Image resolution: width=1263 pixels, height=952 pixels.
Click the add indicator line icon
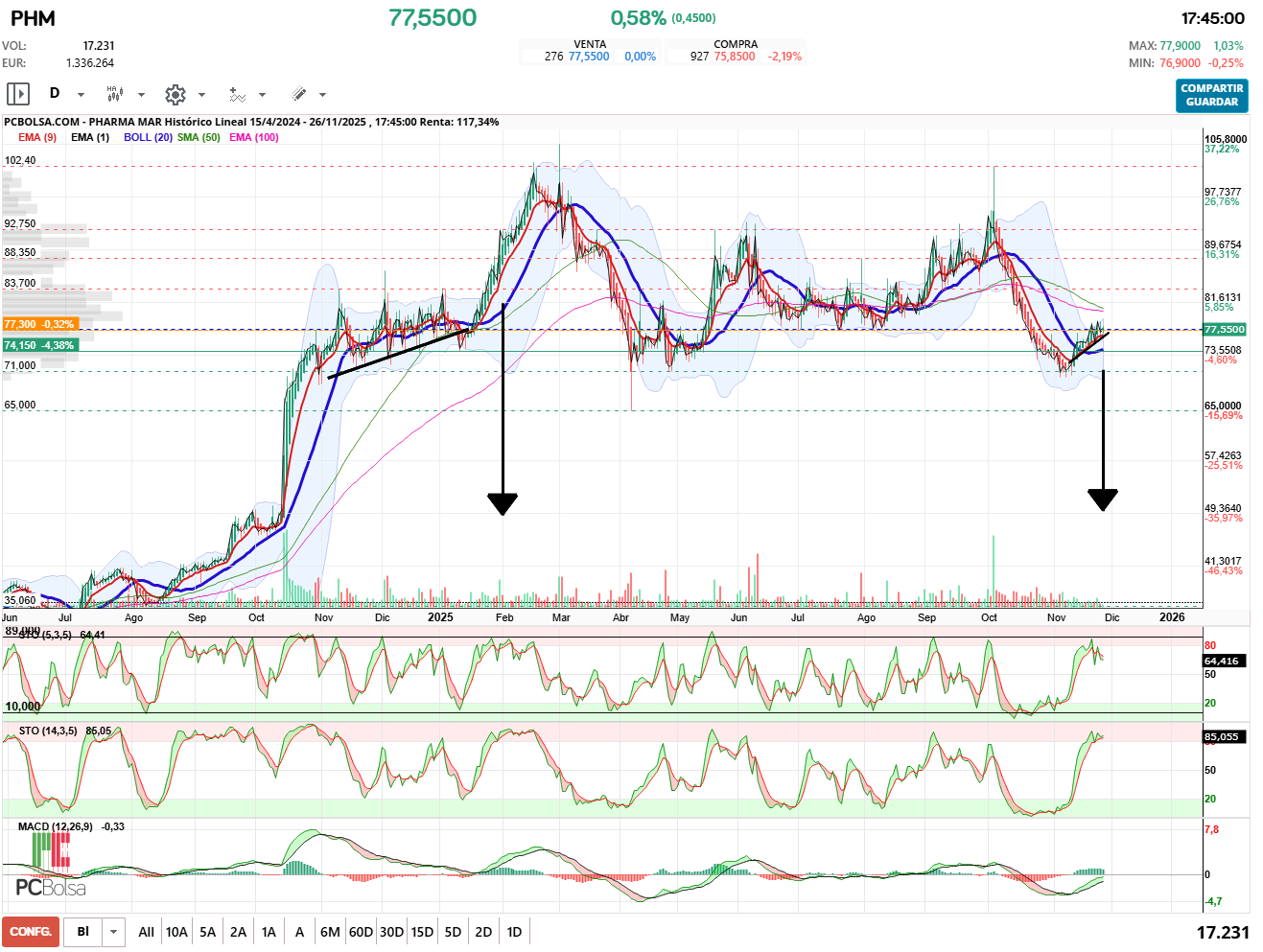click(x=237, y=94)
